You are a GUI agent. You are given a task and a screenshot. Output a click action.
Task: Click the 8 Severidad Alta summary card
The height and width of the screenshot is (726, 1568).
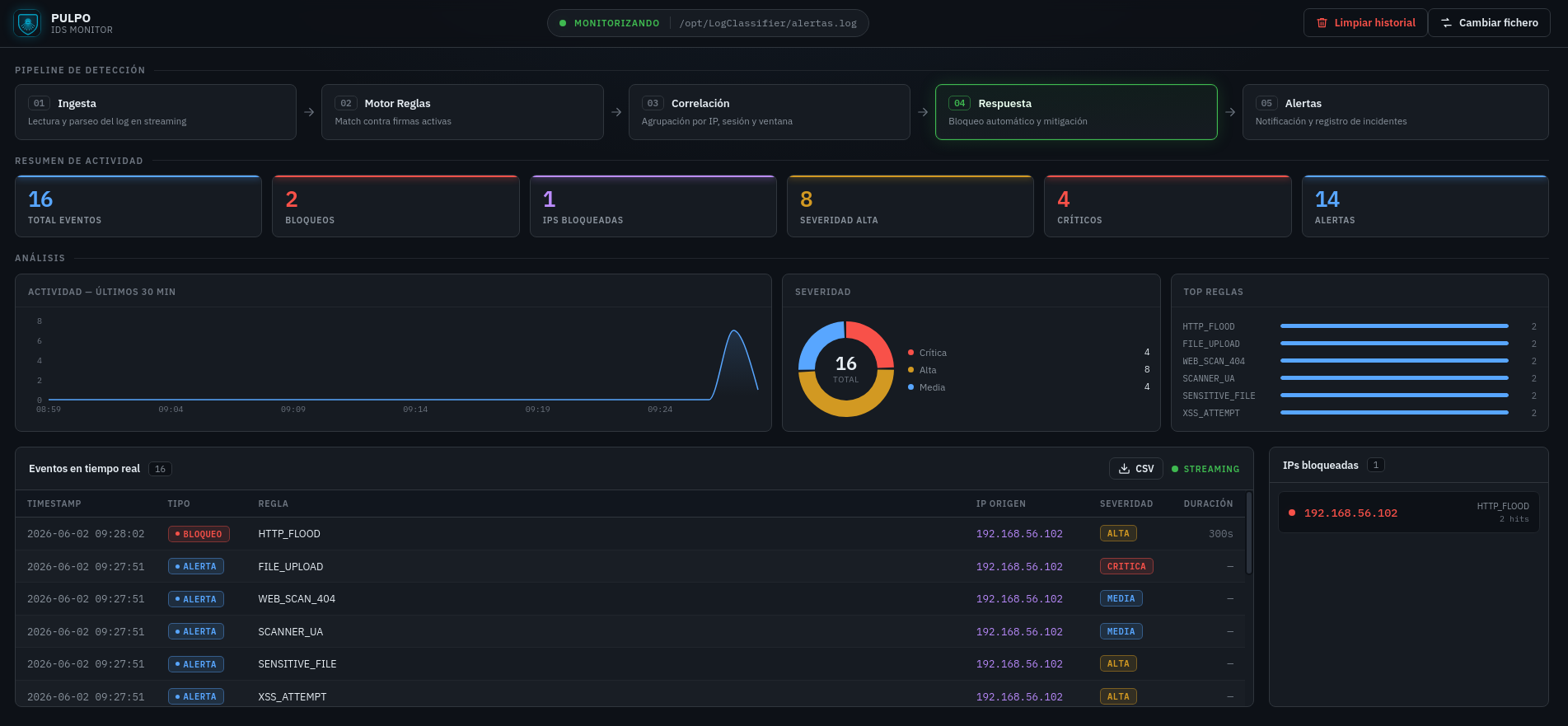click(x=910, y=206)
